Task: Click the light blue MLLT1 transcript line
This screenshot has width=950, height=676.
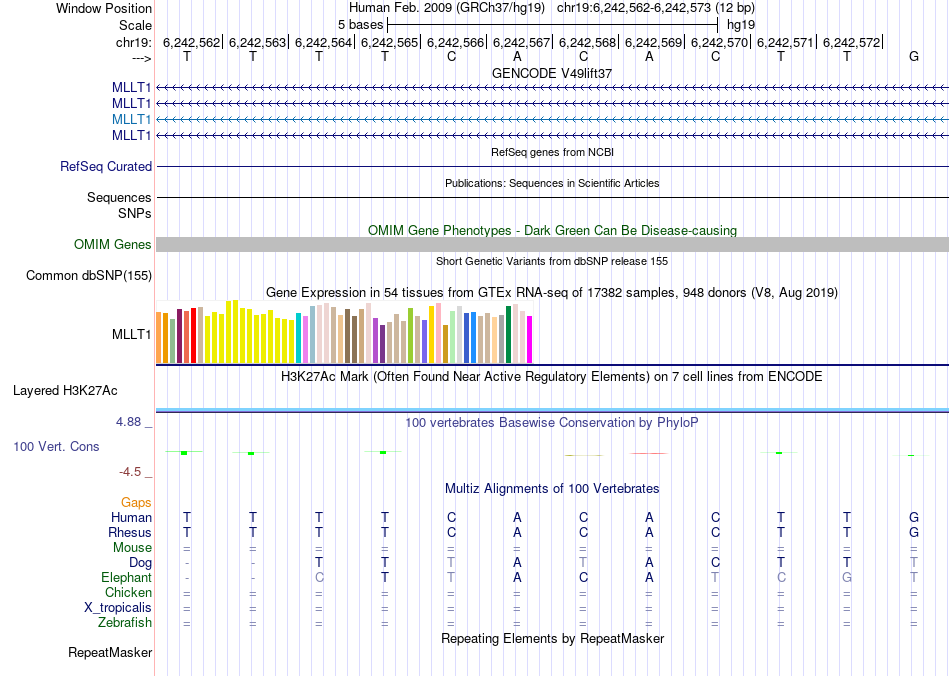Action: pos(552,119)
